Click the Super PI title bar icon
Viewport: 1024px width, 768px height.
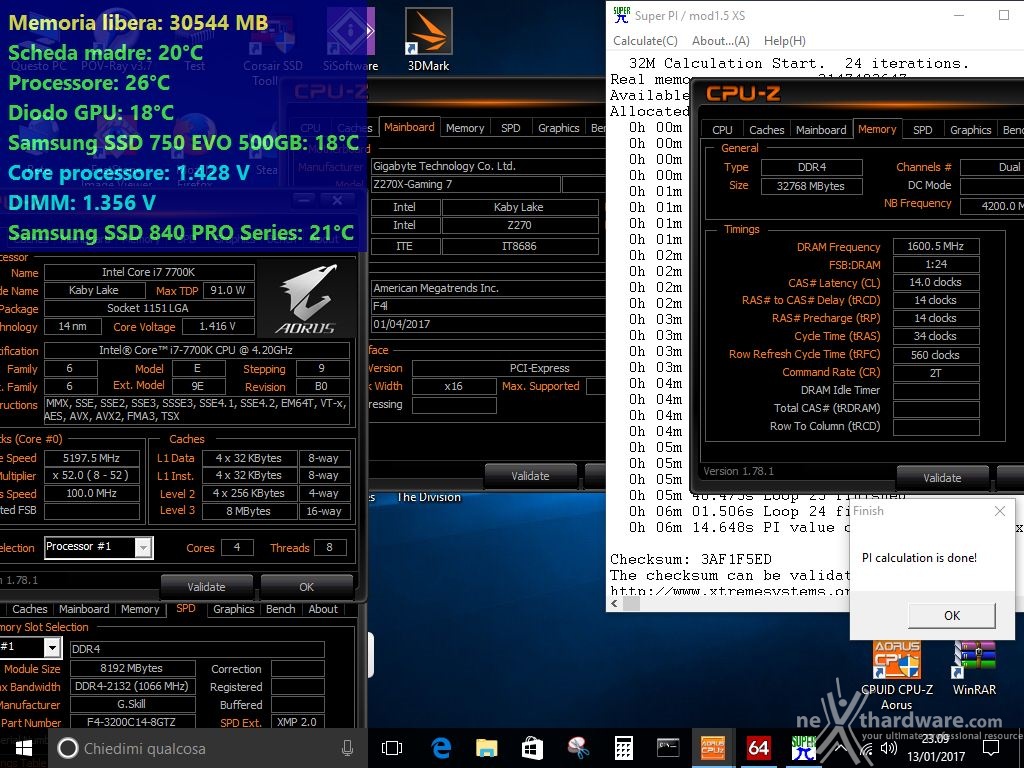(622, 15)
